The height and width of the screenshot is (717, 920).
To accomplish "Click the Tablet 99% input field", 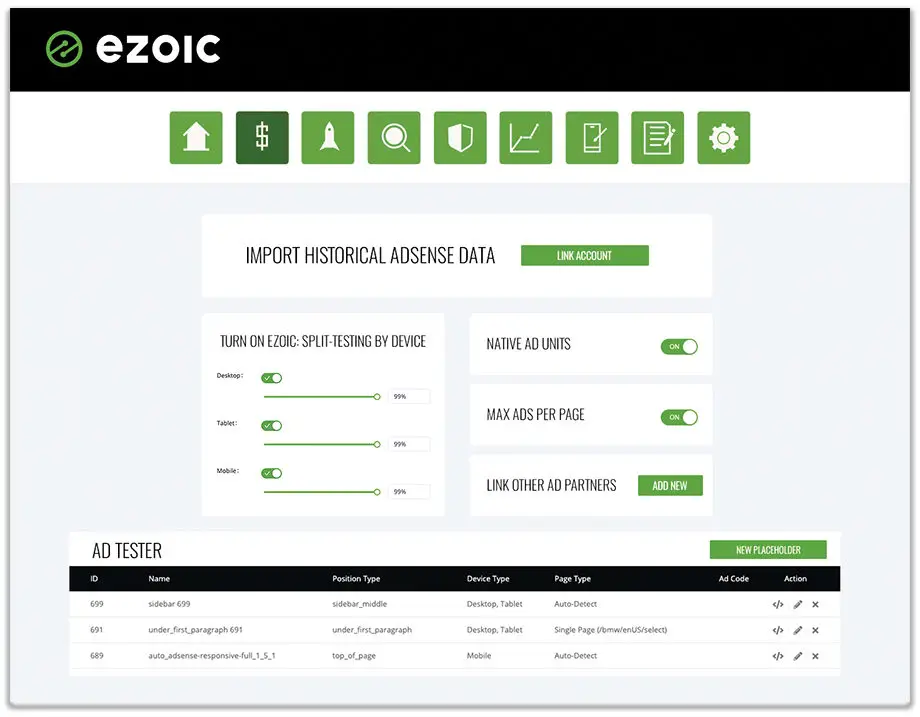I will coord(409,444).
